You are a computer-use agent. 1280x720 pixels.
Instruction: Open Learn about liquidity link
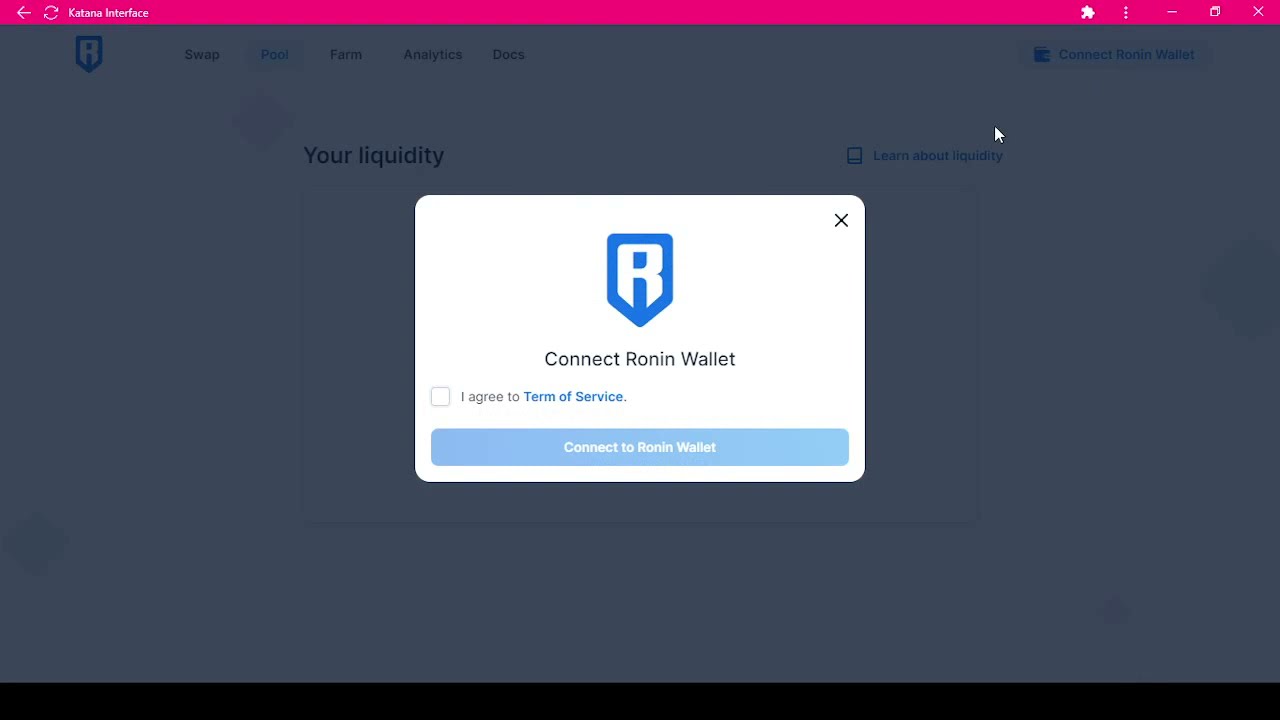click(938, 156)
